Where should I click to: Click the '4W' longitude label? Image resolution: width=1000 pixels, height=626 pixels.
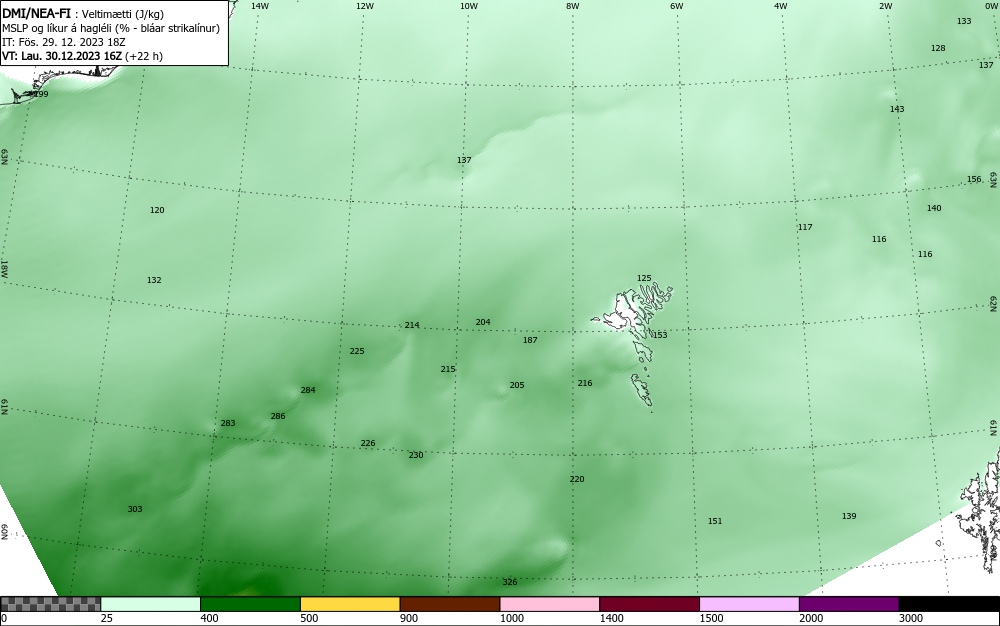(781, 6)
